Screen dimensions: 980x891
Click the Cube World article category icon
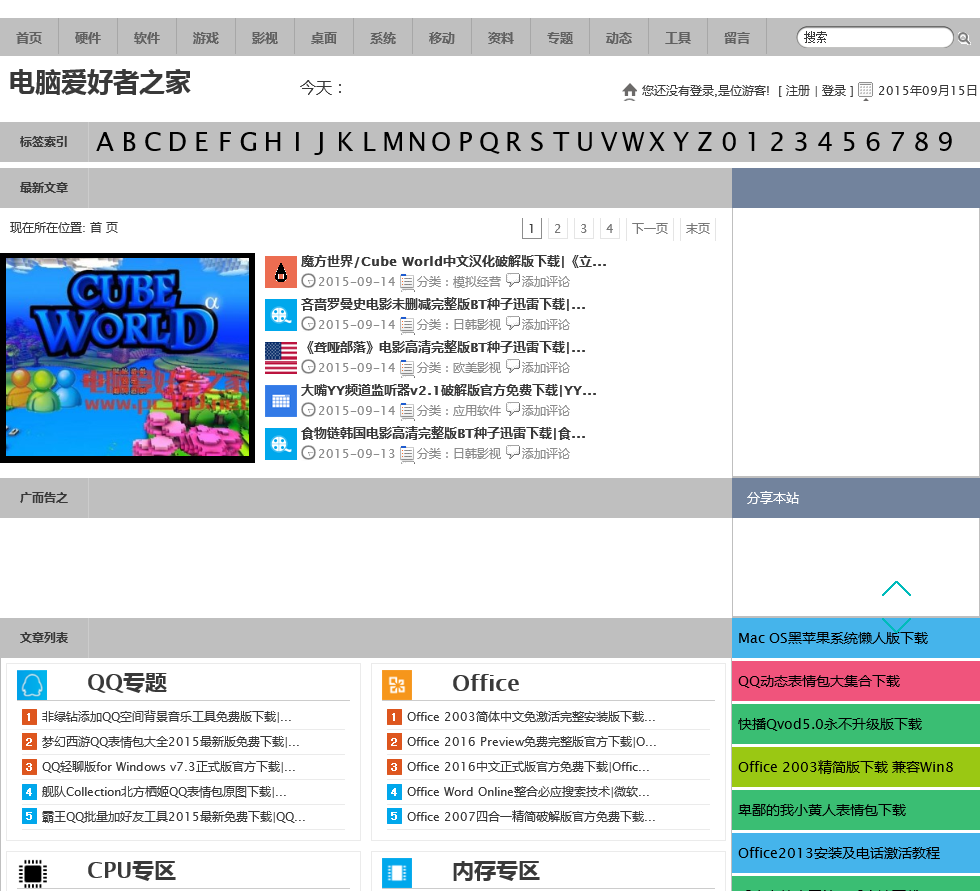pyautogui.click(x=281, y=272)
